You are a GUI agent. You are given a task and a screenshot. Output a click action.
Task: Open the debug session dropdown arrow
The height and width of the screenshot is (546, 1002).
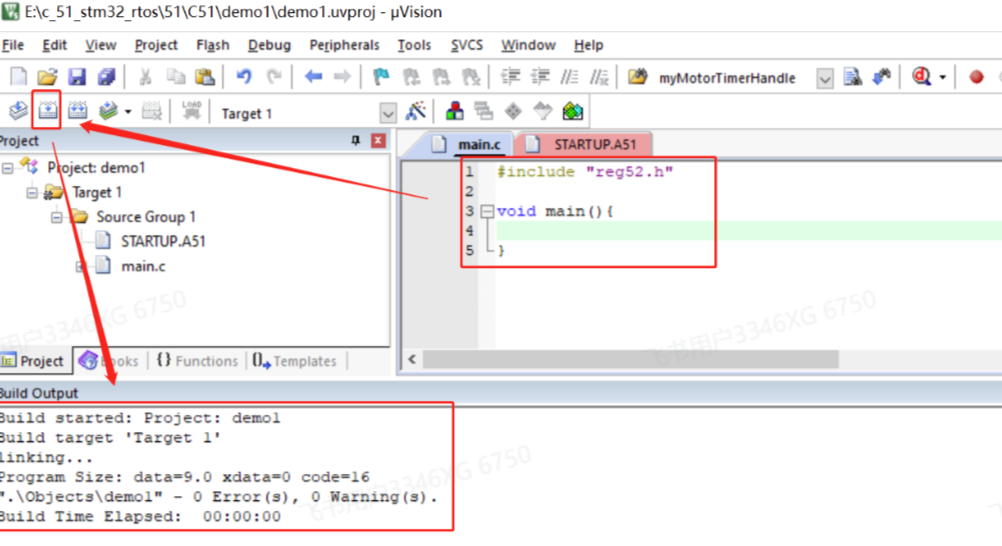(943, 77)
